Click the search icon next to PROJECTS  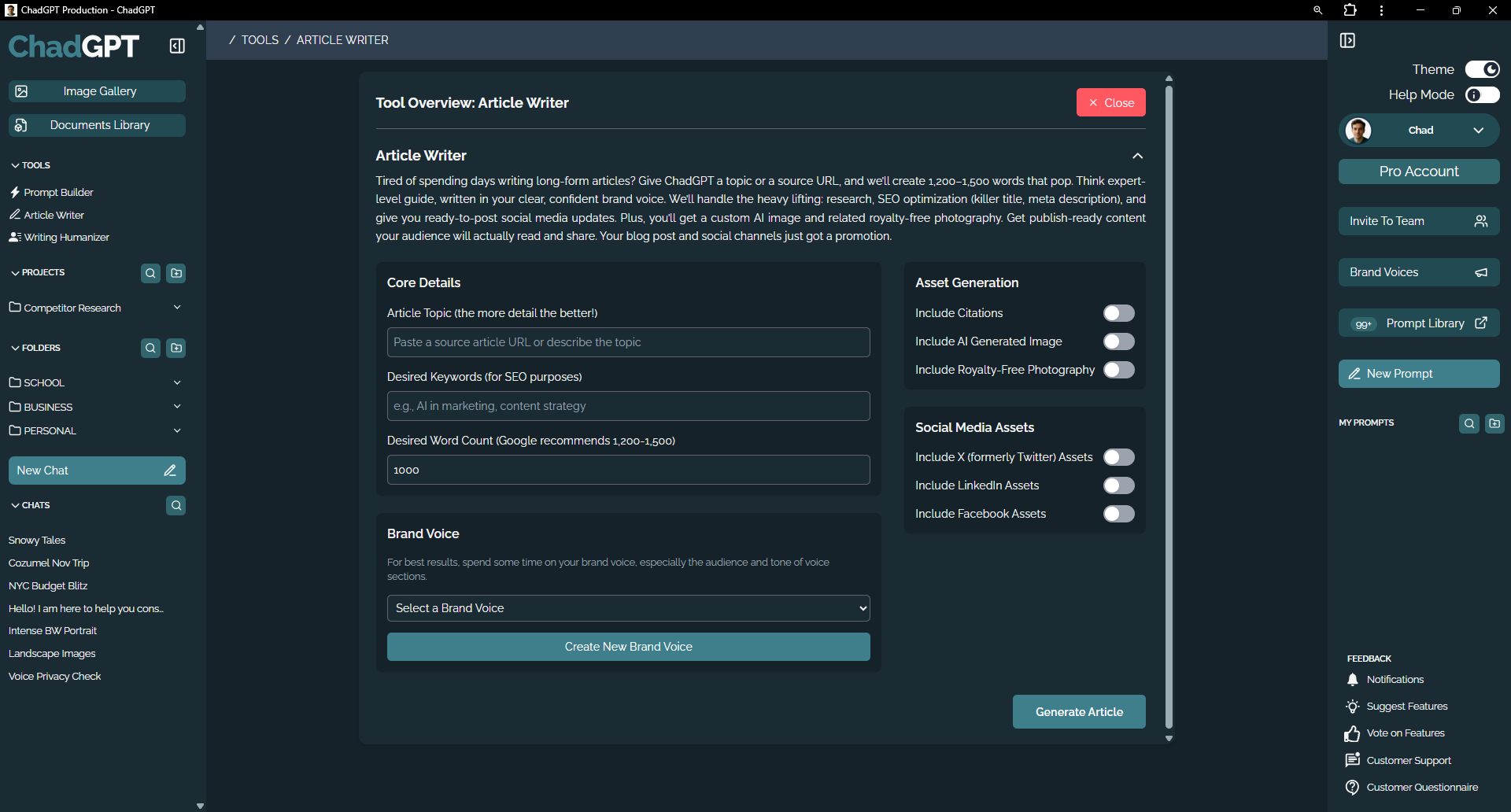click(x=150, y=273)
